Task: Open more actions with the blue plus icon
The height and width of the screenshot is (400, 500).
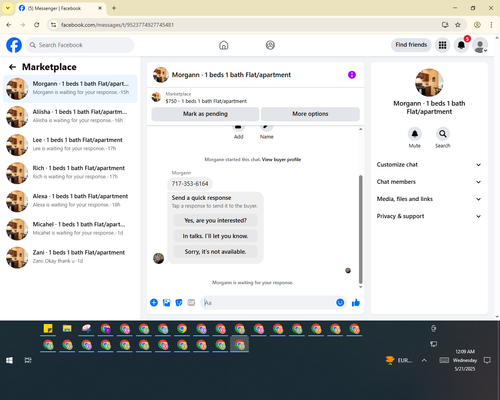Action: pos(154,303)
